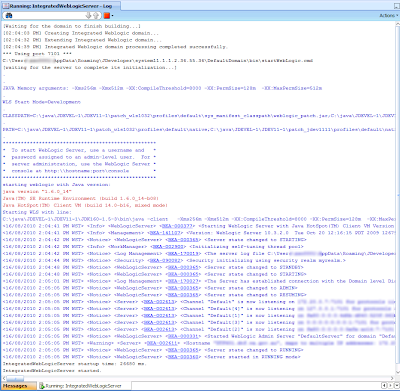
Task: Open BEA-000365 link on the RUNNING row
Action: coord(184,350)
